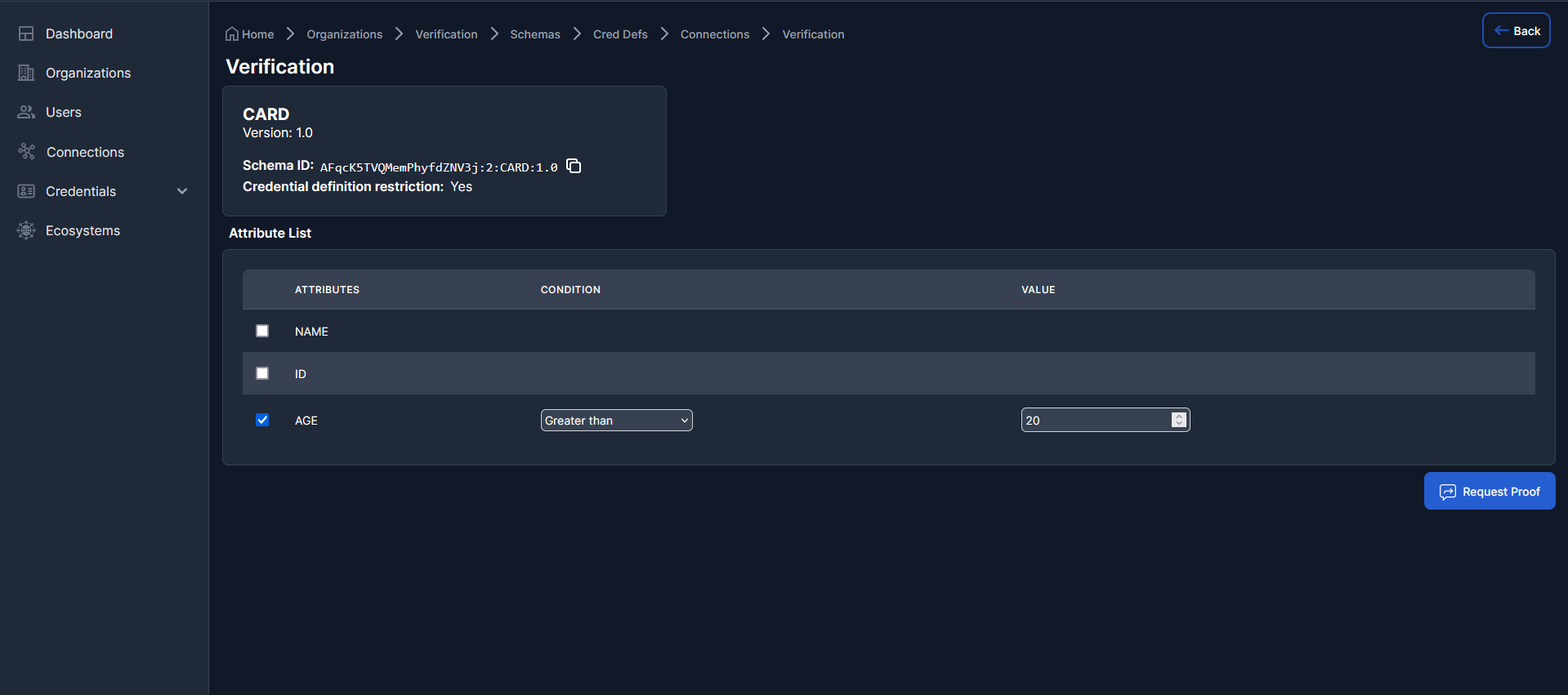The height and width of the screenshot is (695, 1568).
Task: Click the Home house icon in breadcrumb
Action: [232, 33]
